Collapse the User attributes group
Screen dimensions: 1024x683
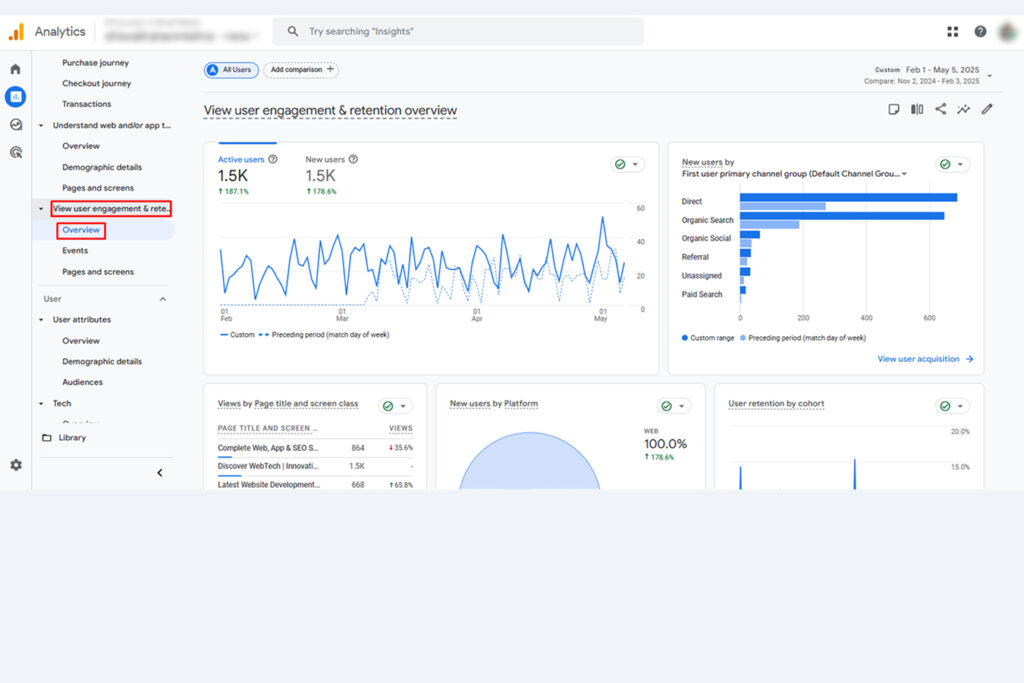(41, 320)
